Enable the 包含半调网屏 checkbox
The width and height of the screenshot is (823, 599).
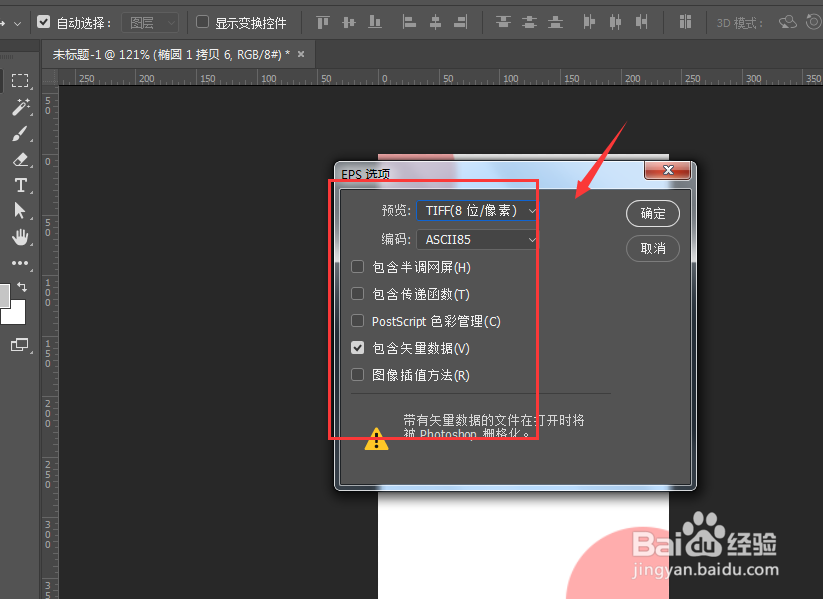coord(357,266)
